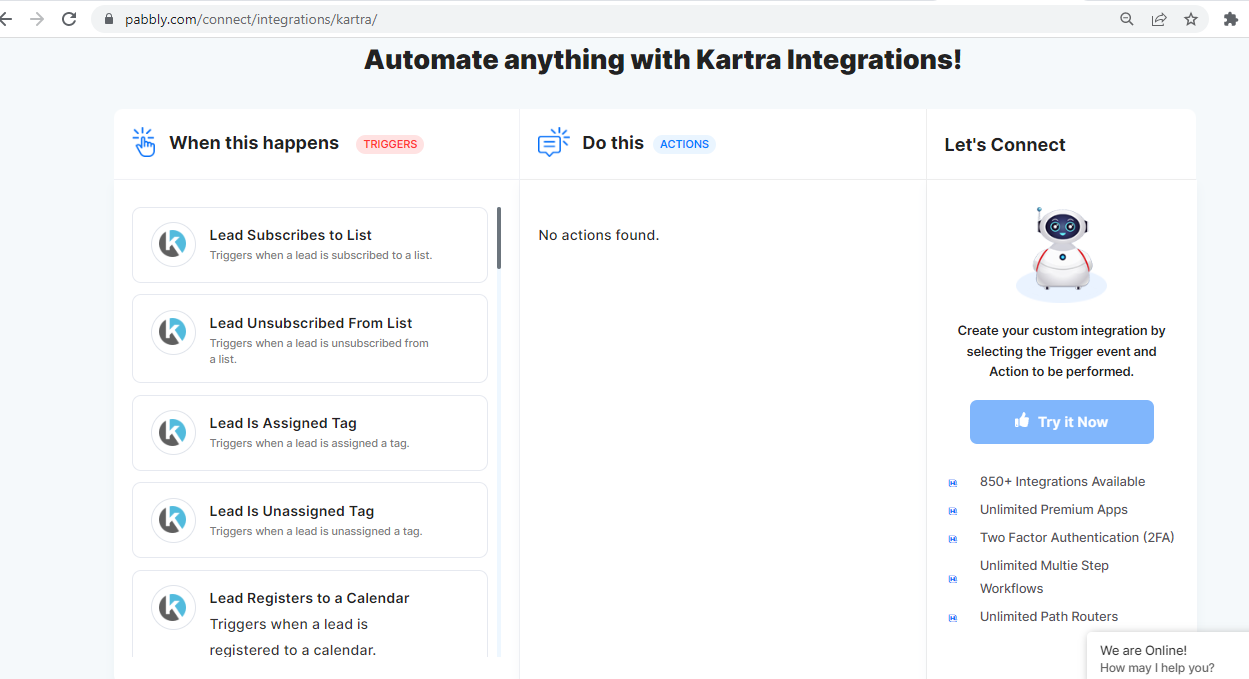Select the Lead Unsubscribed From List trigger
The width and height of the screenshot is (1249, 679).
point(310,338)
